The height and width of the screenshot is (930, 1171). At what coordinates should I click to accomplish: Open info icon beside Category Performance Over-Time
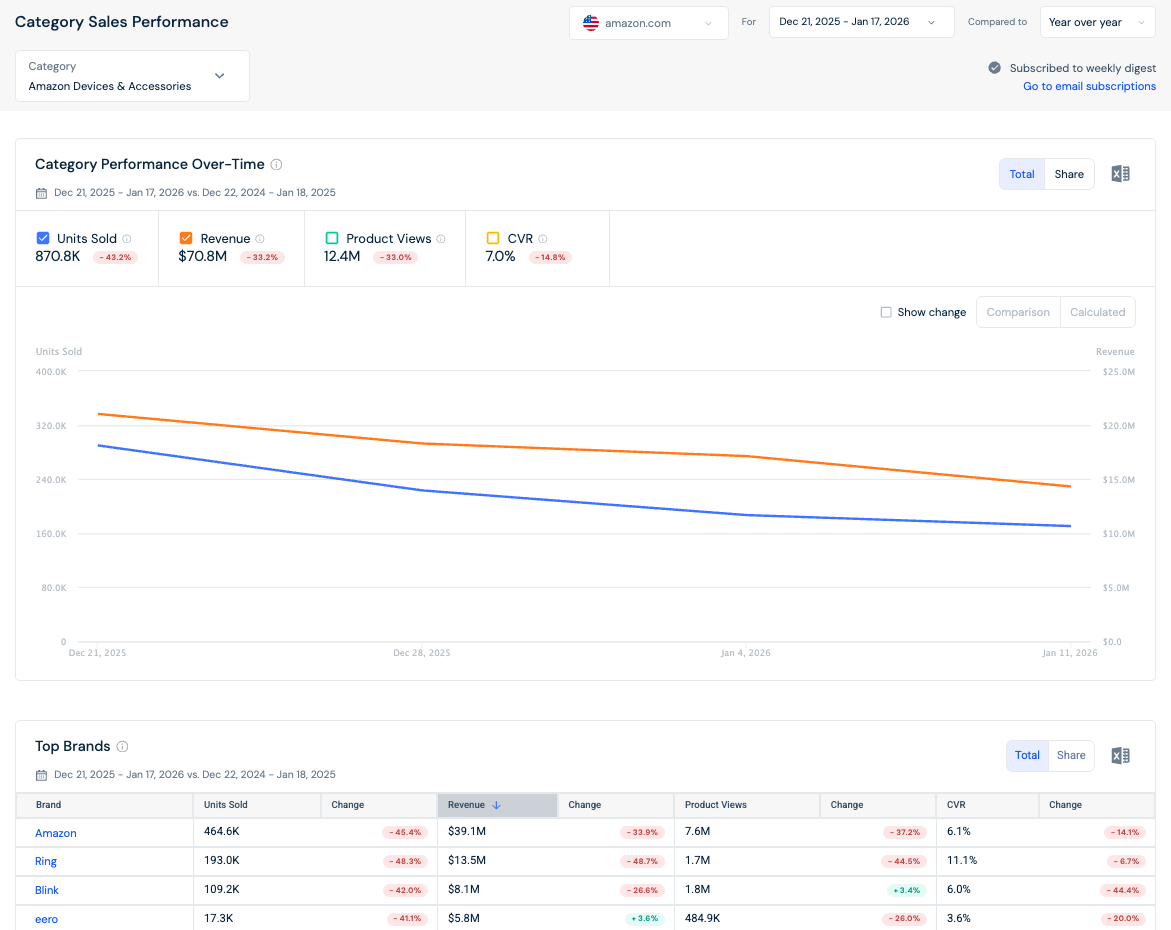[x=276, y=164]
